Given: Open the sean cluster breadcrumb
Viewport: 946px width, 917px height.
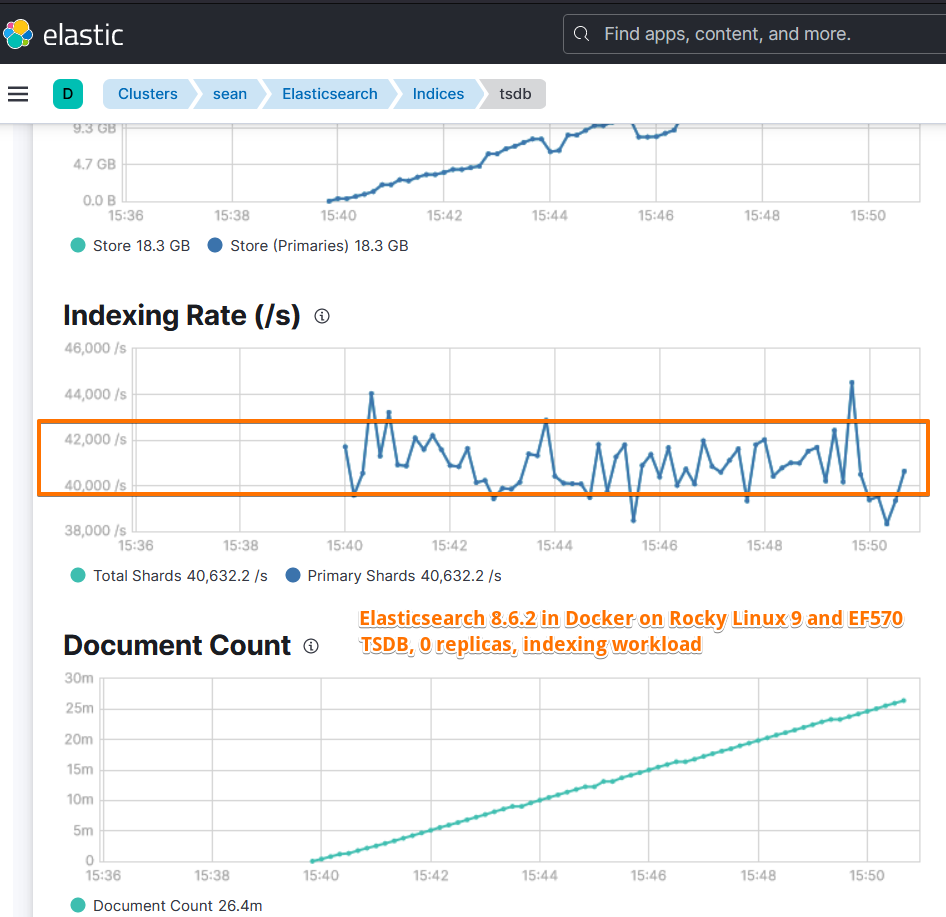Looking at the screenshot, I should tap(230, 94).
